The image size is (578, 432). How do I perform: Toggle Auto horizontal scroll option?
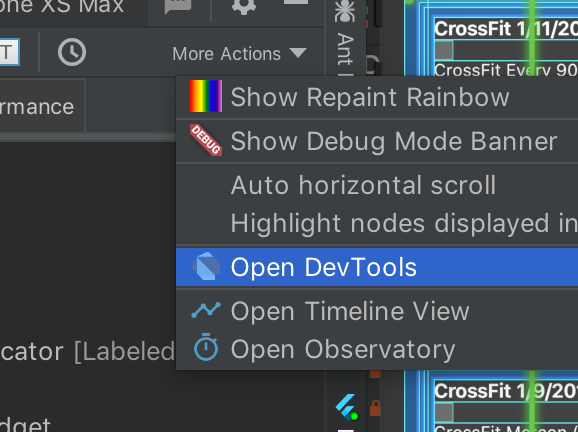pos(363,185)
